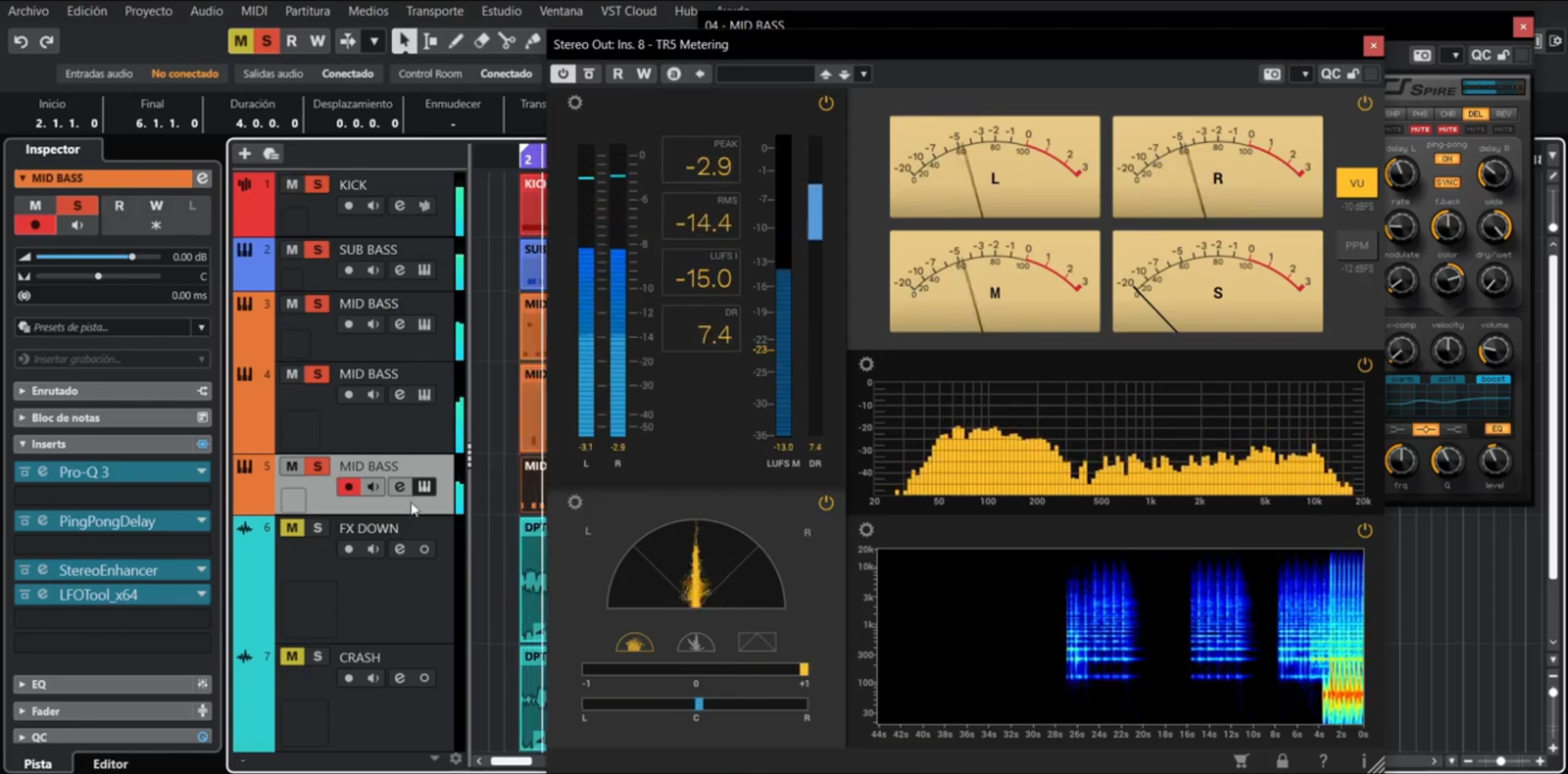The image size is (1568, 774).
Task: Click the Add Track plus icon
Action: 245,153
